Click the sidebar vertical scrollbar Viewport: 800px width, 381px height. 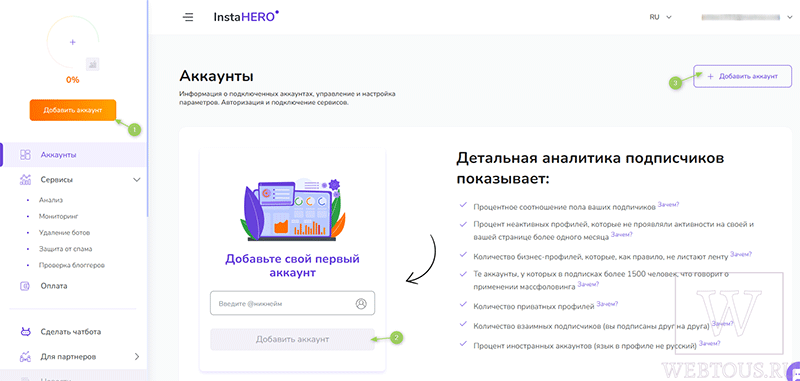[148, 107]
